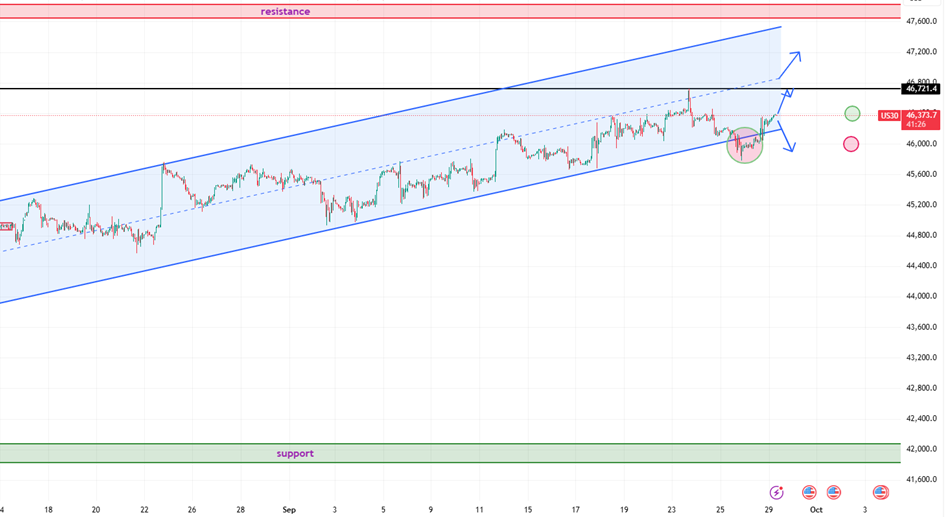Open the US flag event just after Oct
Viewport: 950px width, 517px height.
[834, 492]
